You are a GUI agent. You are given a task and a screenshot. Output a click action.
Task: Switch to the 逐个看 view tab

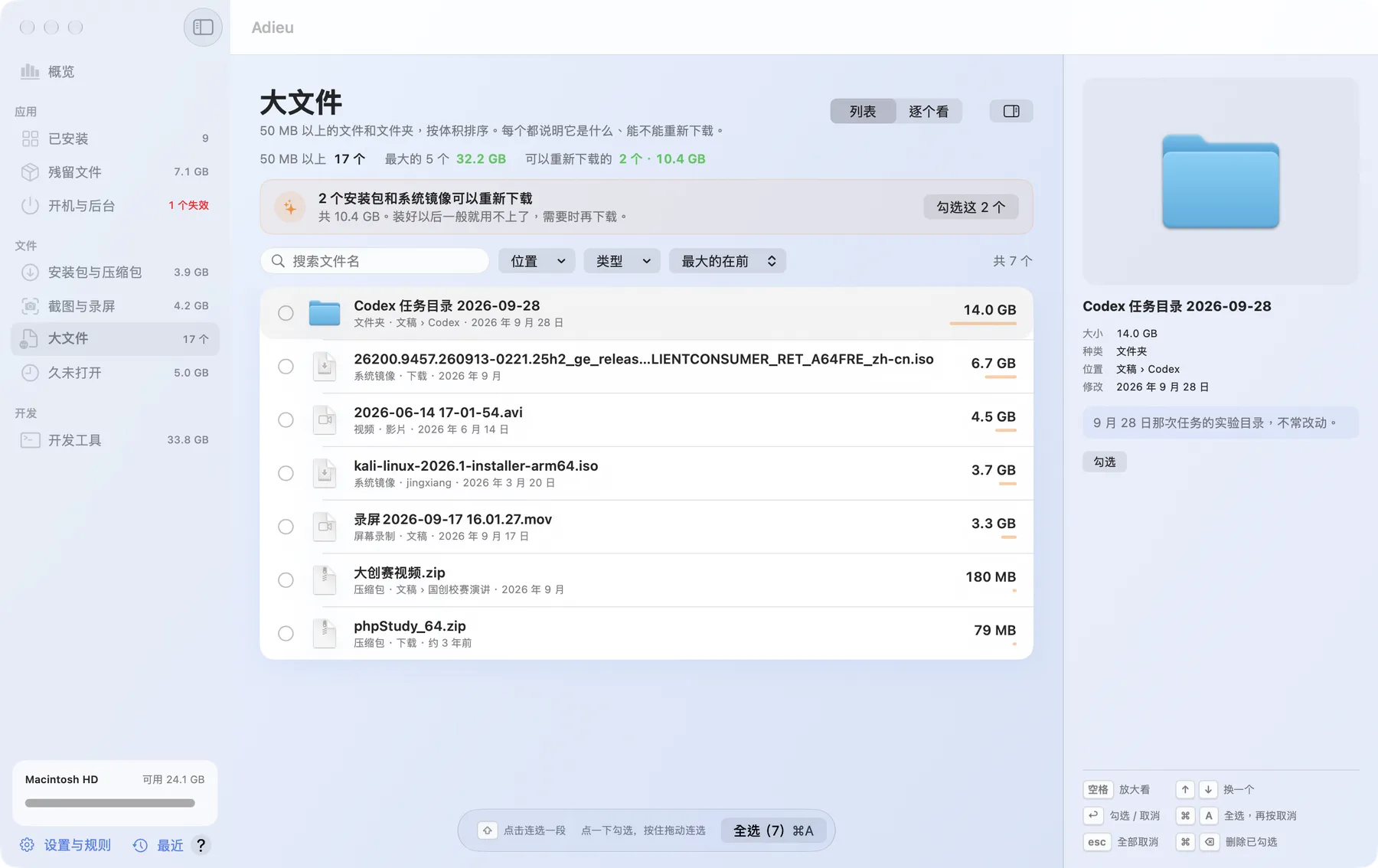pyautogui.click(x=929, y=111)
